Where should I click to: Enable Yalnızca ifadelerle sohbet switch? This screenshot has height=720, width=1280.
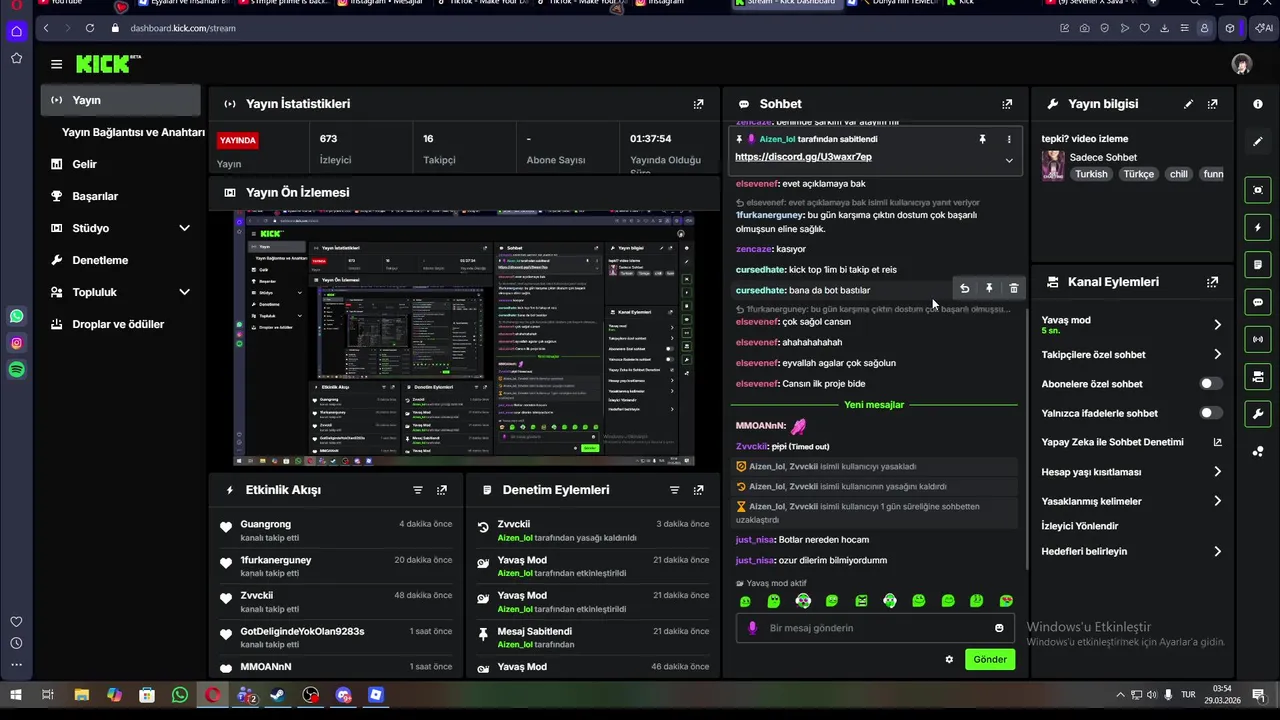click(x=1209, y=413)
